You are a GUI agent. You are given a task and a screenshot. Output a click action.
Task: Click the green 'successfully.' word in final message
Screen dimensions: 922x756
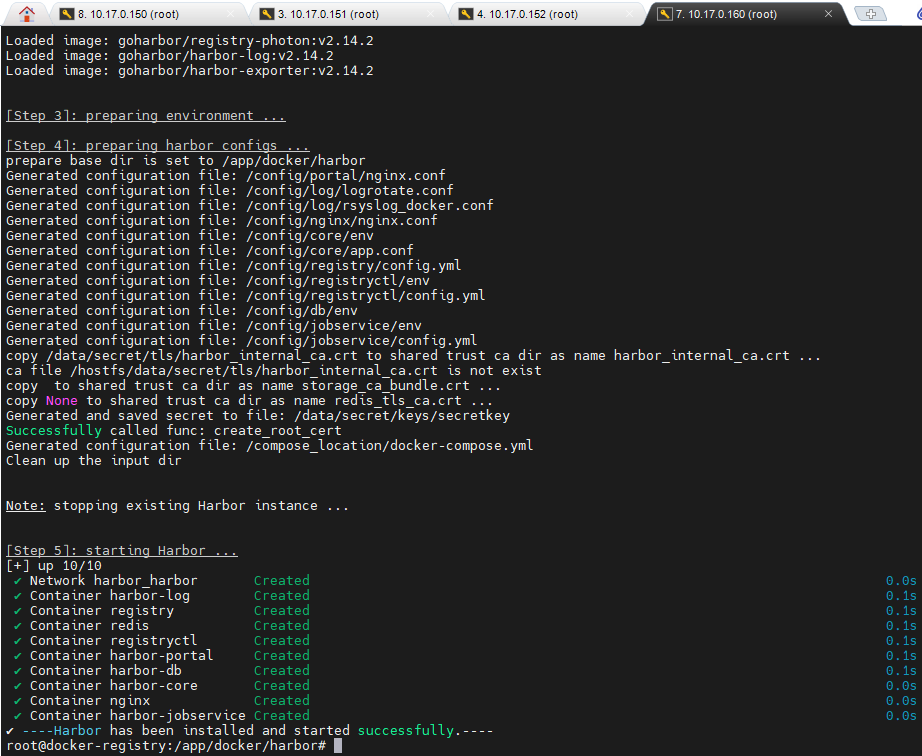pos(410,731)
